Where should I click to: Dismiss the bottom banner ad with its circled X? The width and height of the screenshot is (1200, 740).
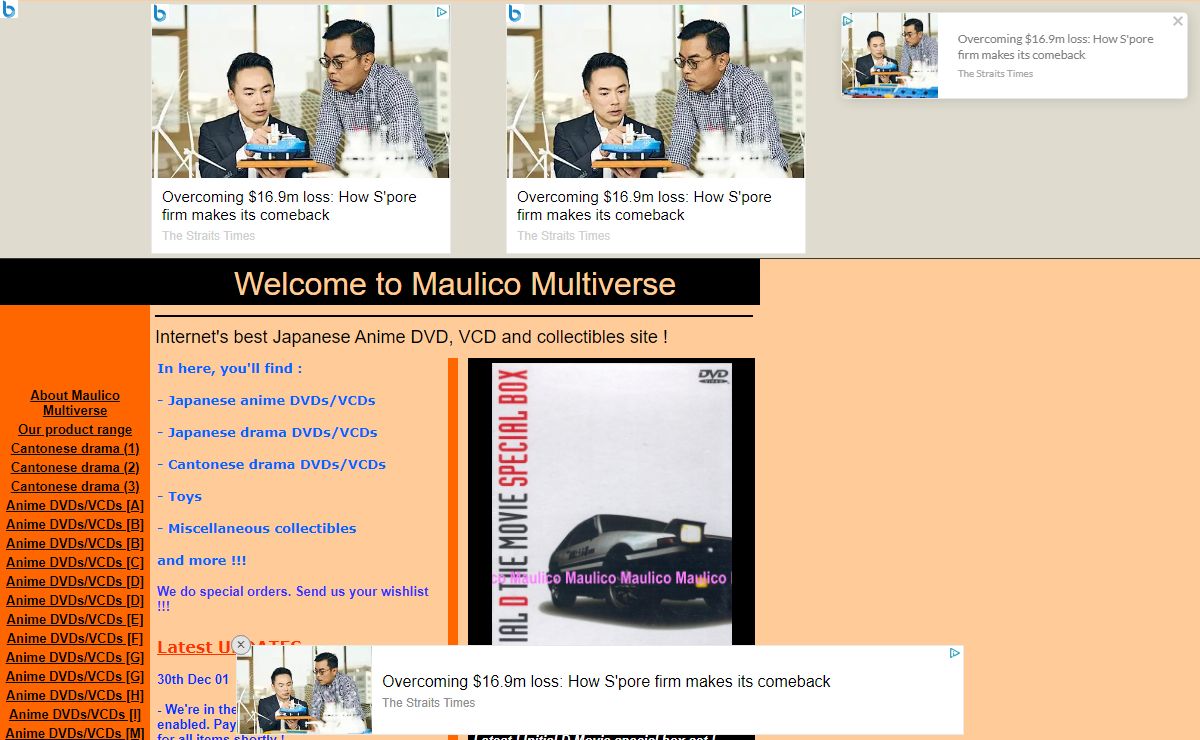click(x=240, y=645)
